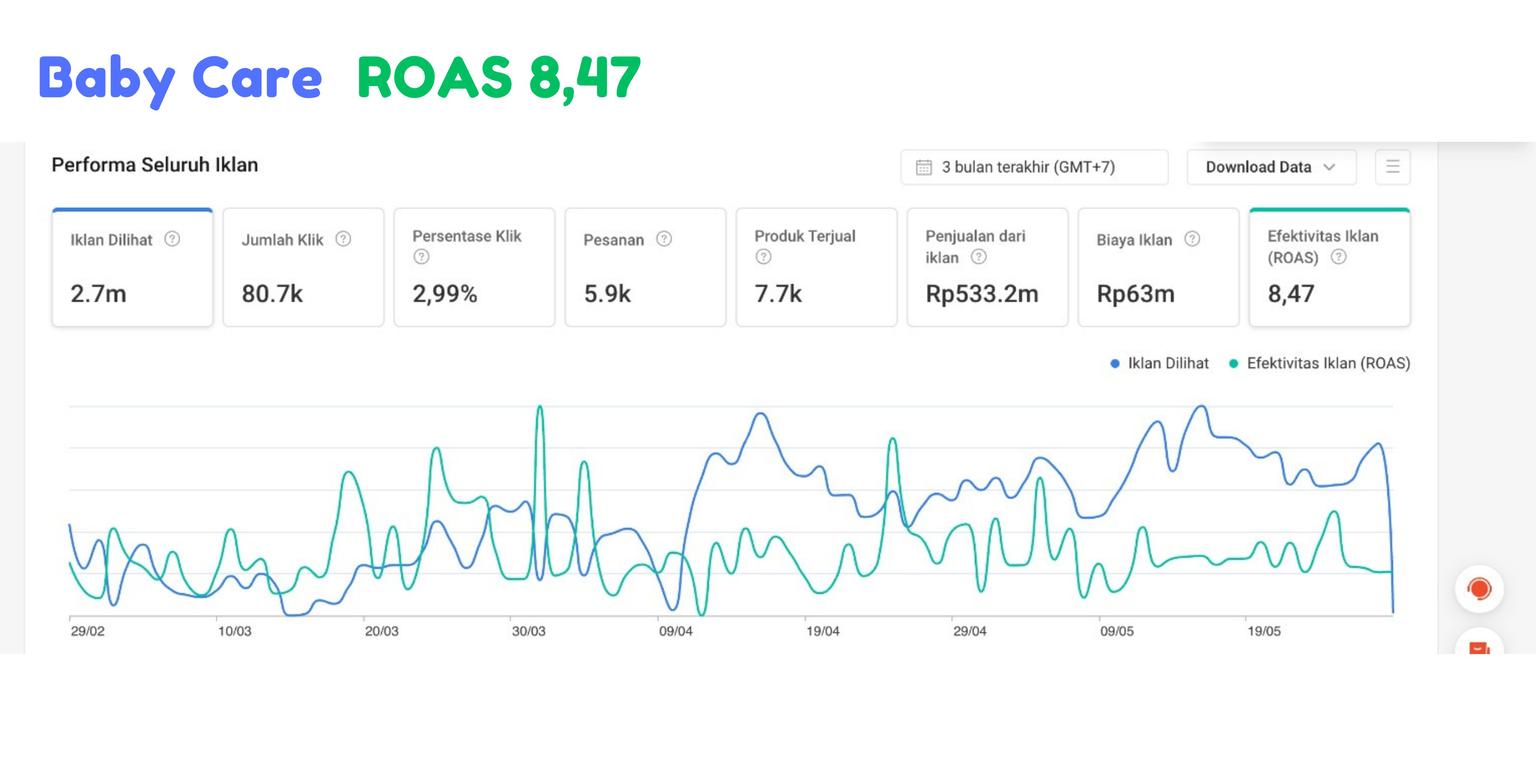Select the Penjualan dari iklan metric card
This screenshot has width=1536, height=768.
[x=987, y=267]
